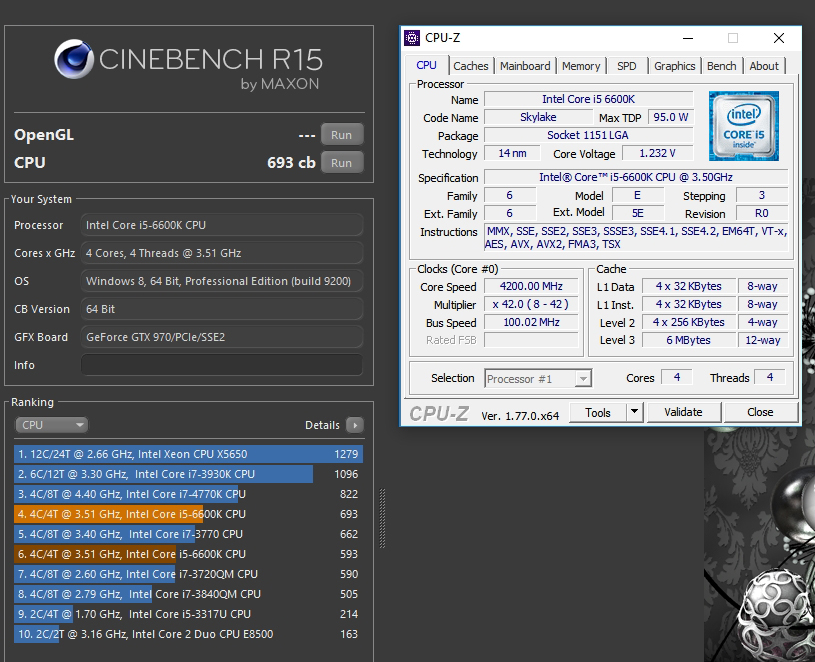815x662 pixels.
Task: Expand the Tools dropdown arrow
Action: [635, 413]
